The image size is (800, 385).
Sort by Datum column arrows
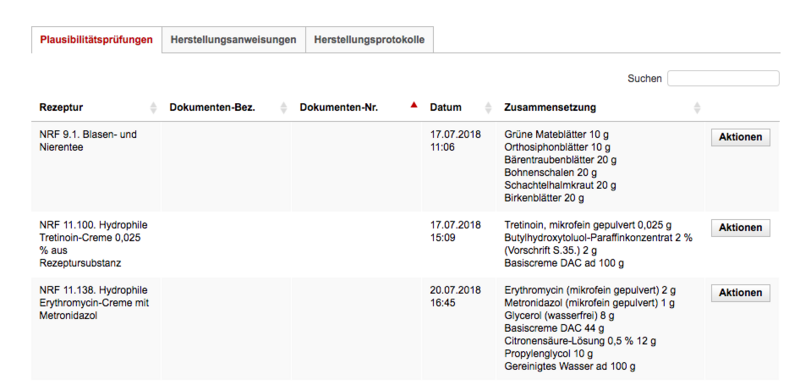[488, 108]
